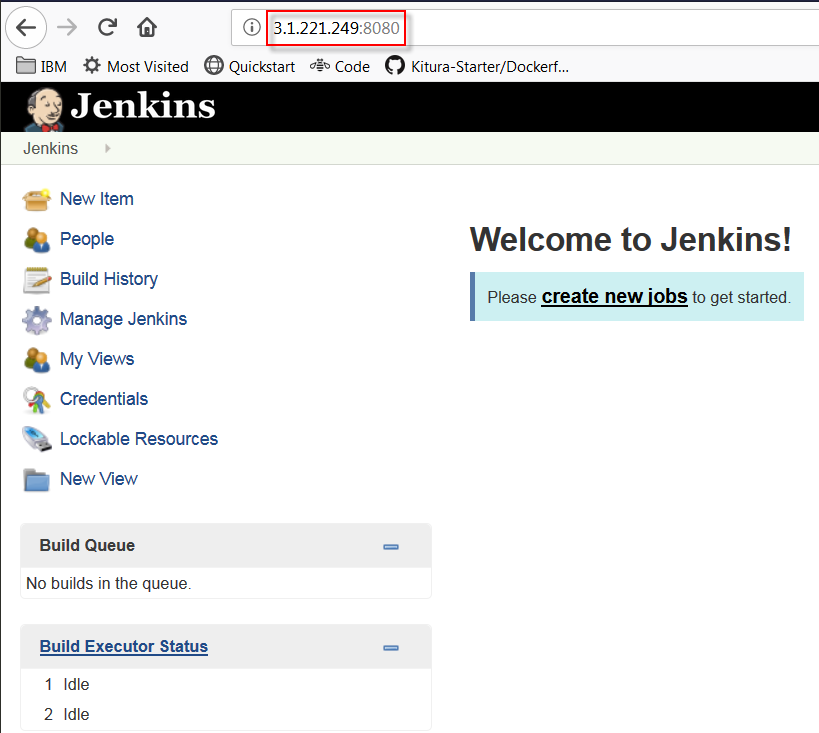This screenshot has height=733, width=819.
Task: Collapse the Build Executor Status panel
Action: 391,648
